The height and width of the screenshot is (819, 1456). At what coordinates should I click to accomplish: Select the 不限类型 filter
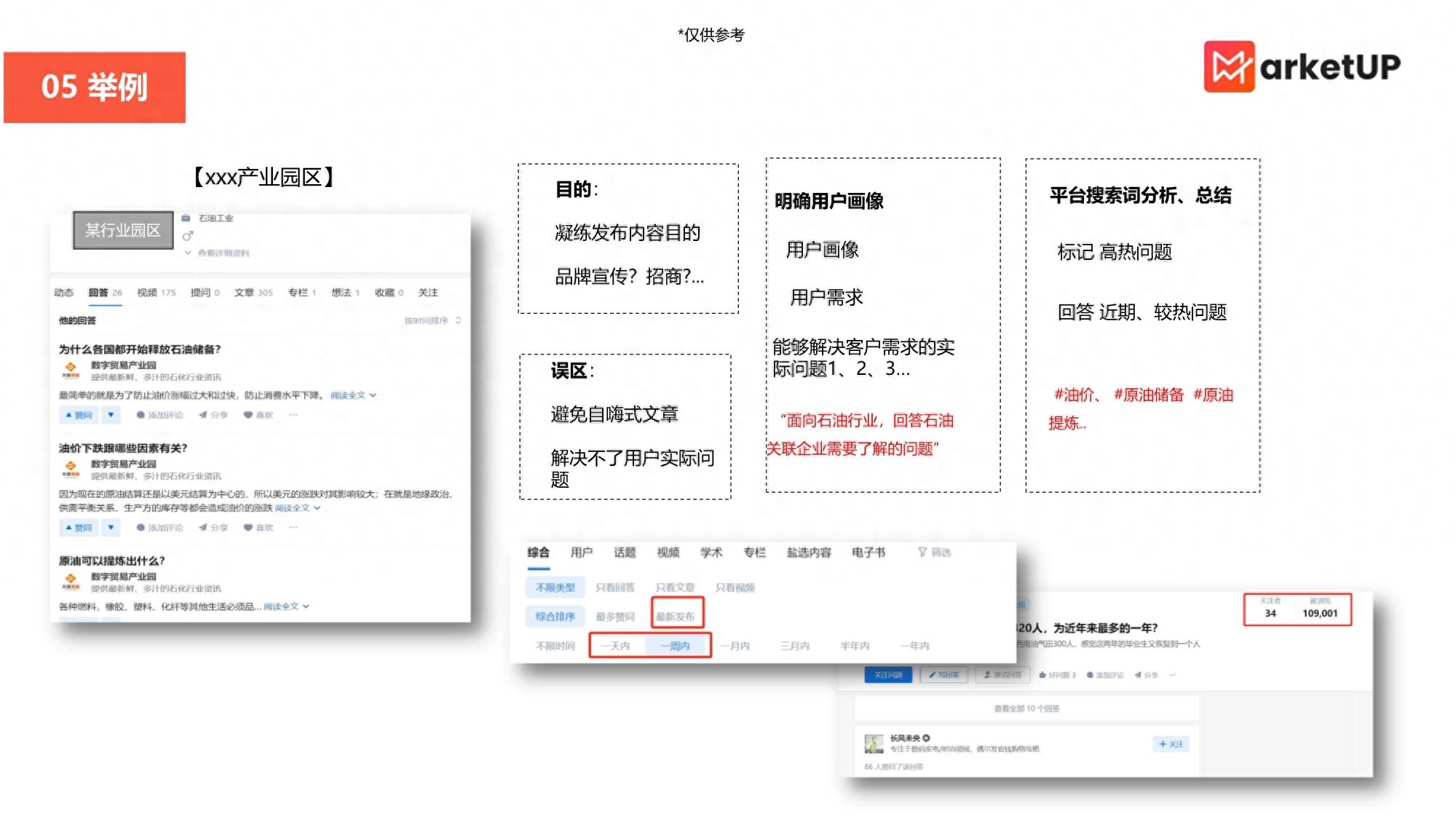point(555,587)
